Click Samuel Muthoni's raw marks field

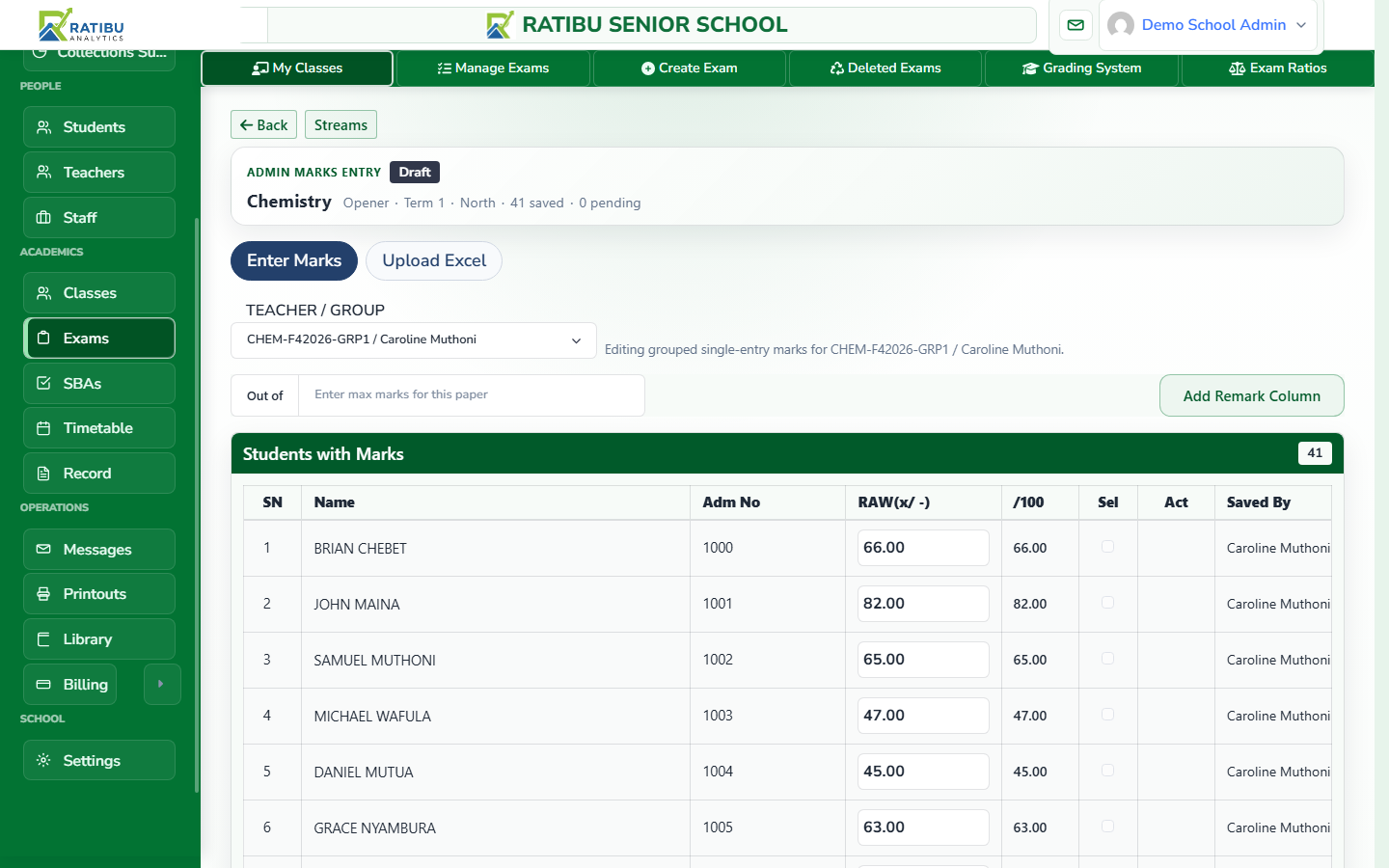[x=923, y=660]
